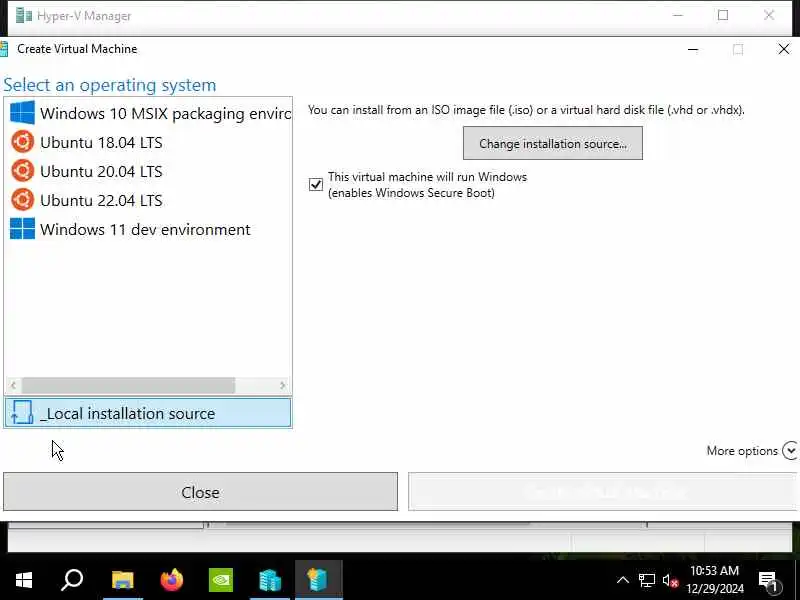Minimize the Hyper-V Manager window

pos(678,15)
